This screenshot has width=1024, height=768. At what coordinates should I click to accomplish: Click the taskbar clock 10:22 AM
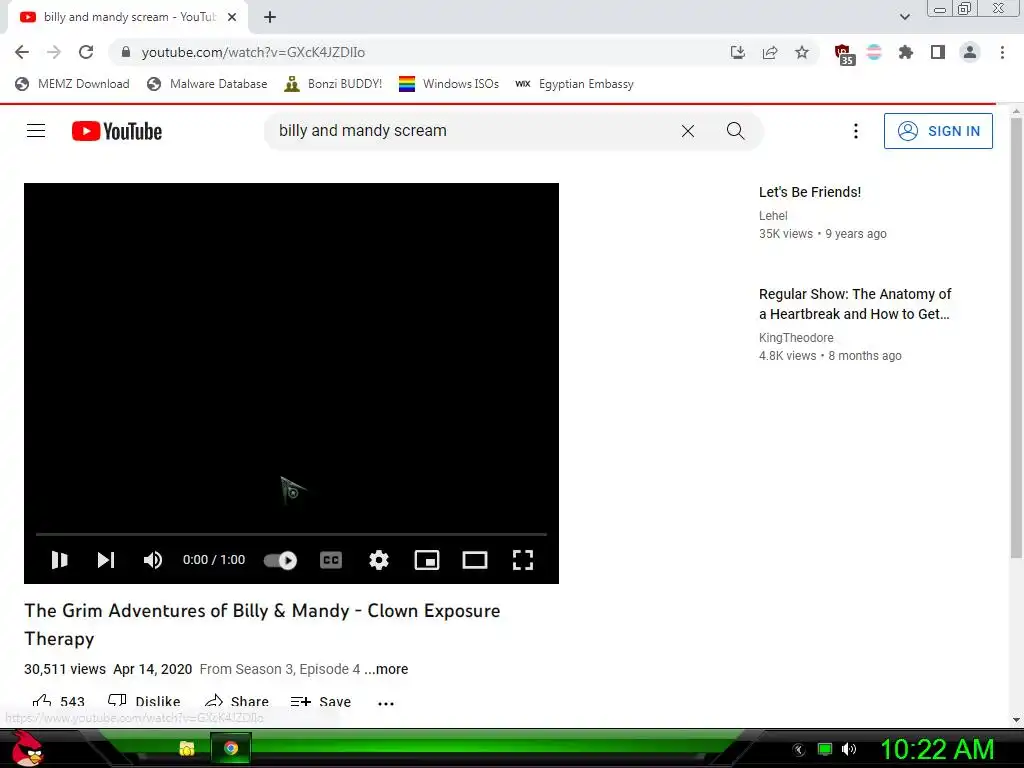click(938, 749)
